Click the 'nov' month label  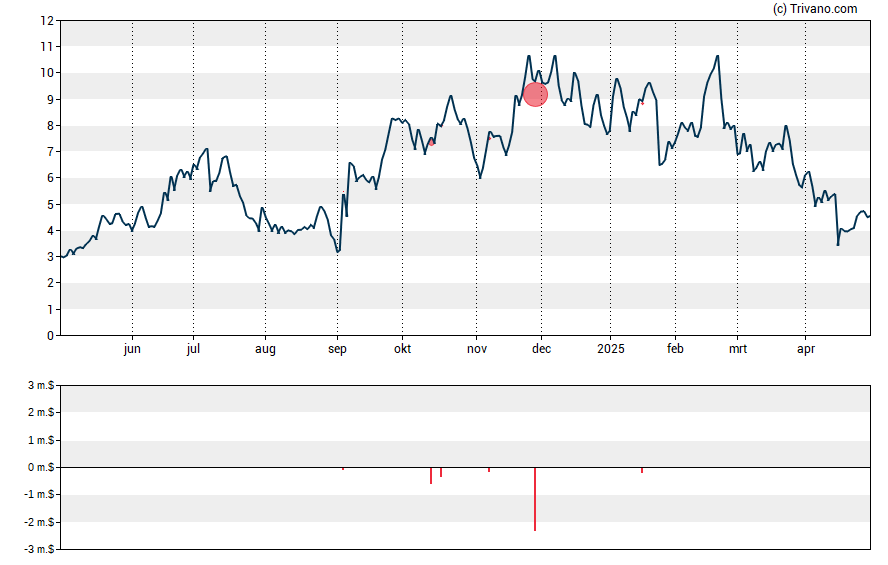[477, 349]
